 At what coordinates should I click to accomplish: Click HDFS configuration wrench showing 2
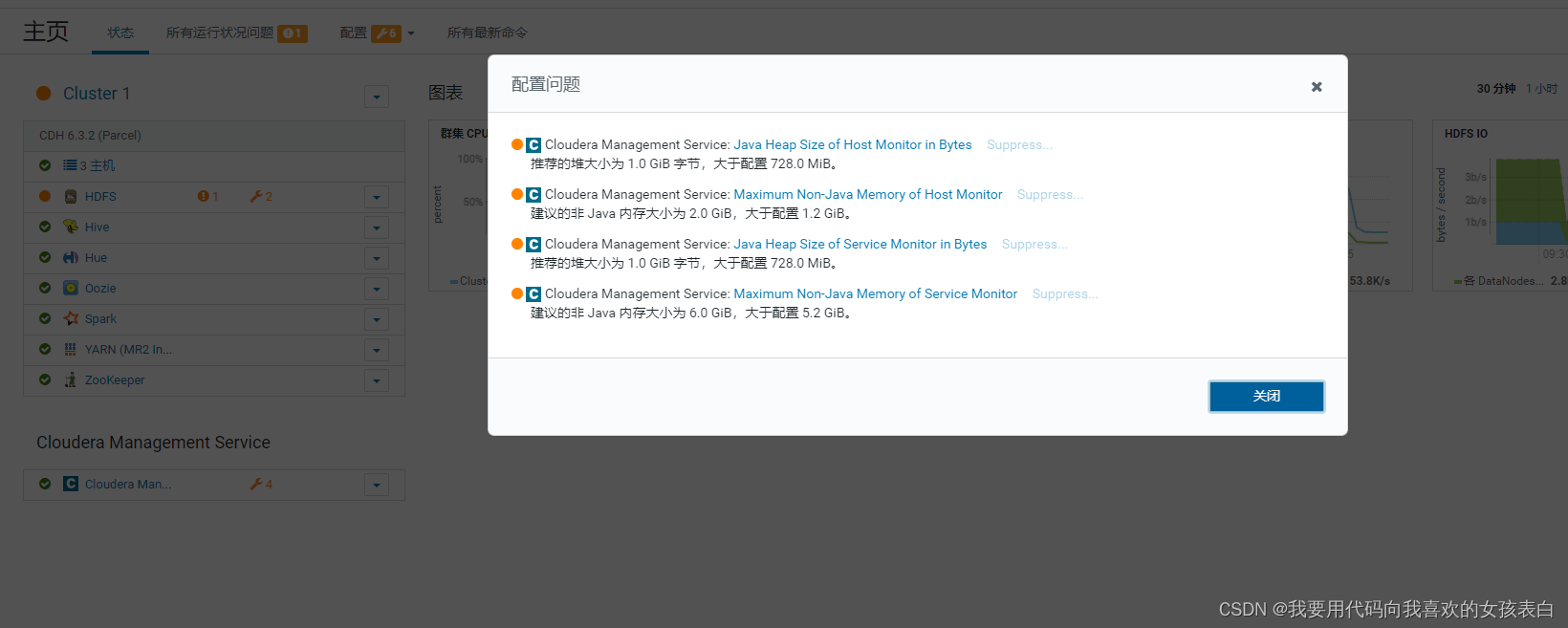coord(261,196)
